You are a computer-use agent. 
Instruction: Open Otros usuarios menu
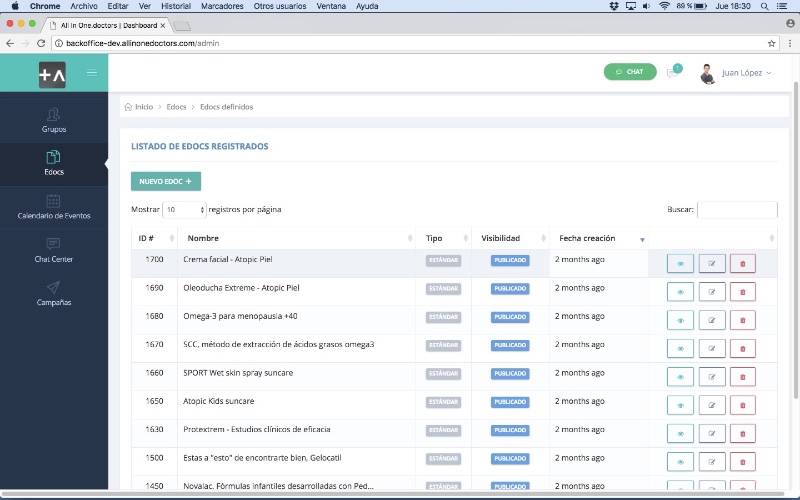click(x=280, y=6)
